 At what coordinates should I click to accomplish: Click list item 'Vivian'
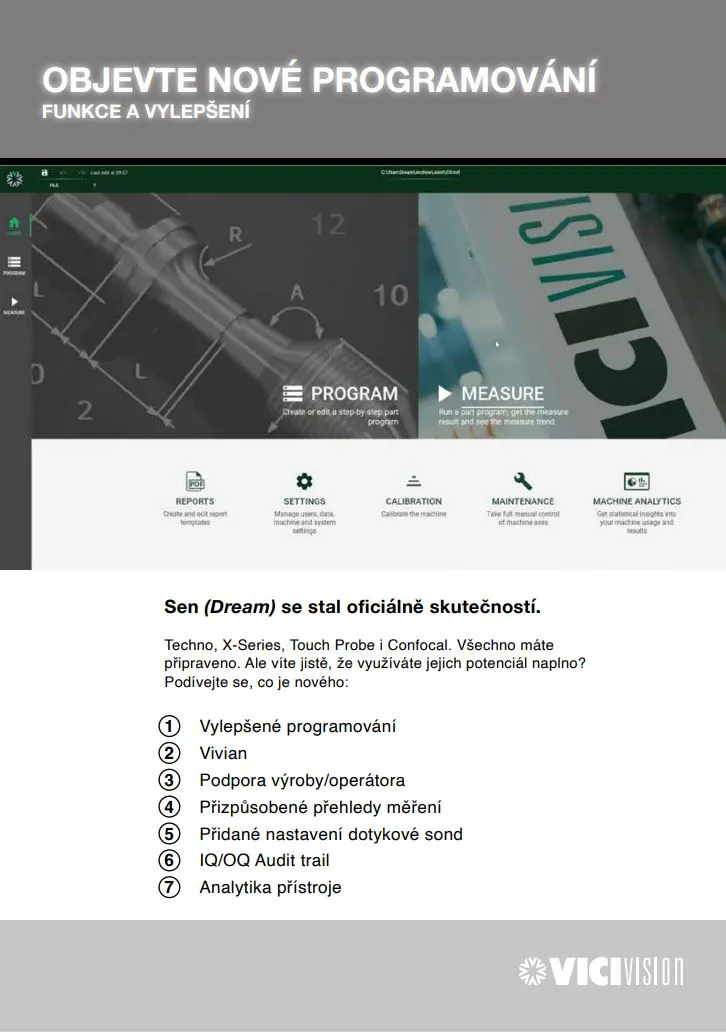coord(223,754)
